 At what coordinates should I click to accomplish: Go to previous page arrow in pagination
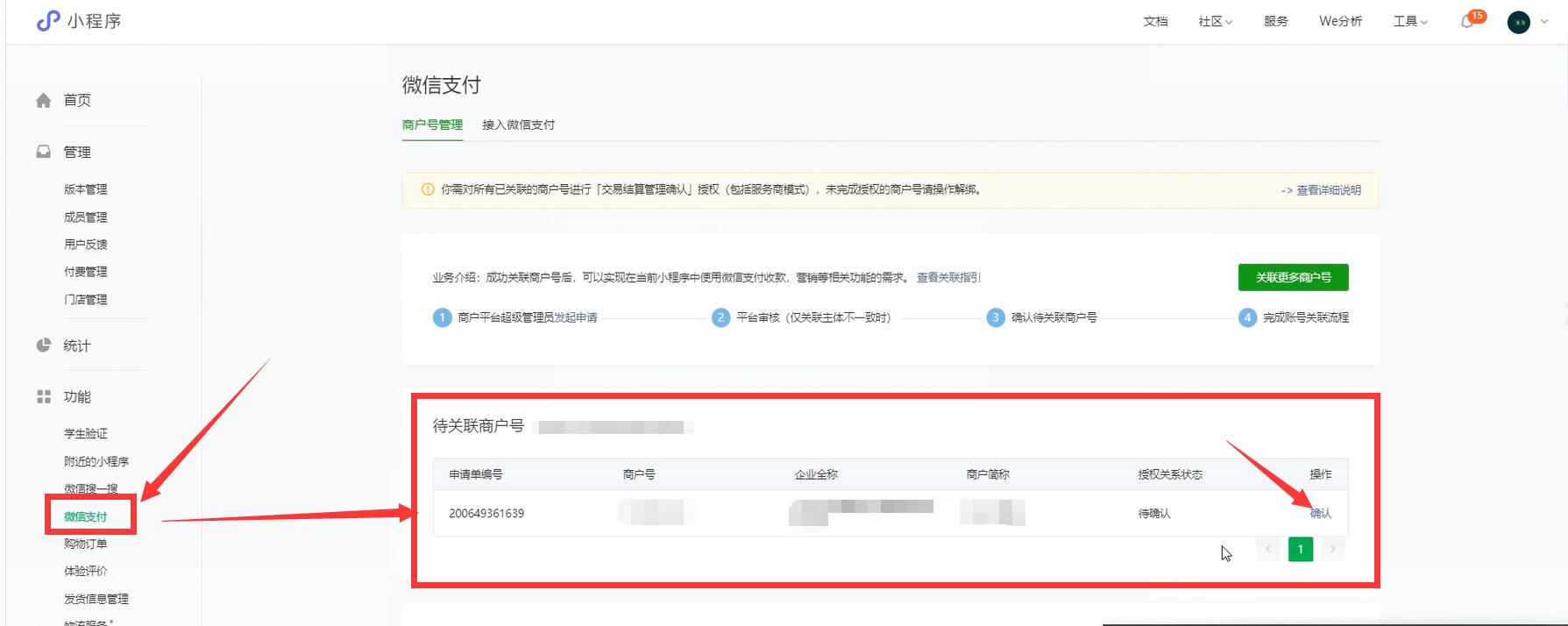tap(1268, 549)
